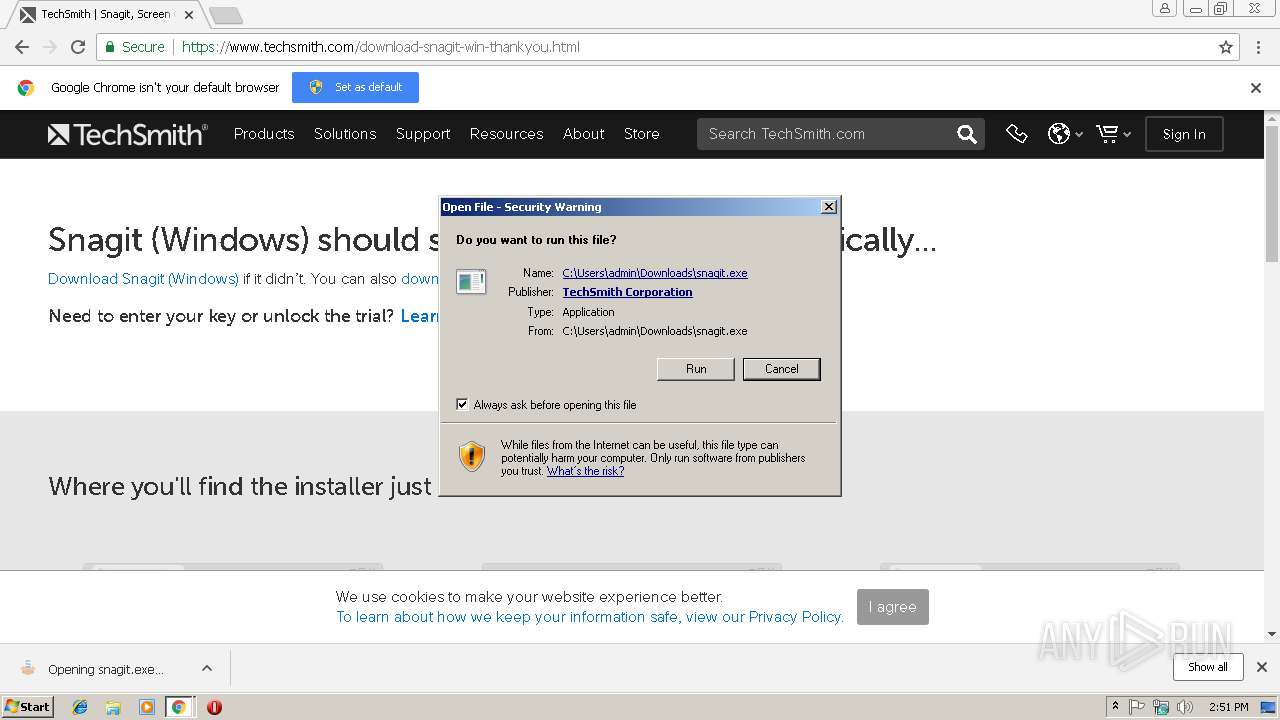The image size is (1280, 720).
Task: Accept cookies with I agree button
Action: (x=893, y=607)
